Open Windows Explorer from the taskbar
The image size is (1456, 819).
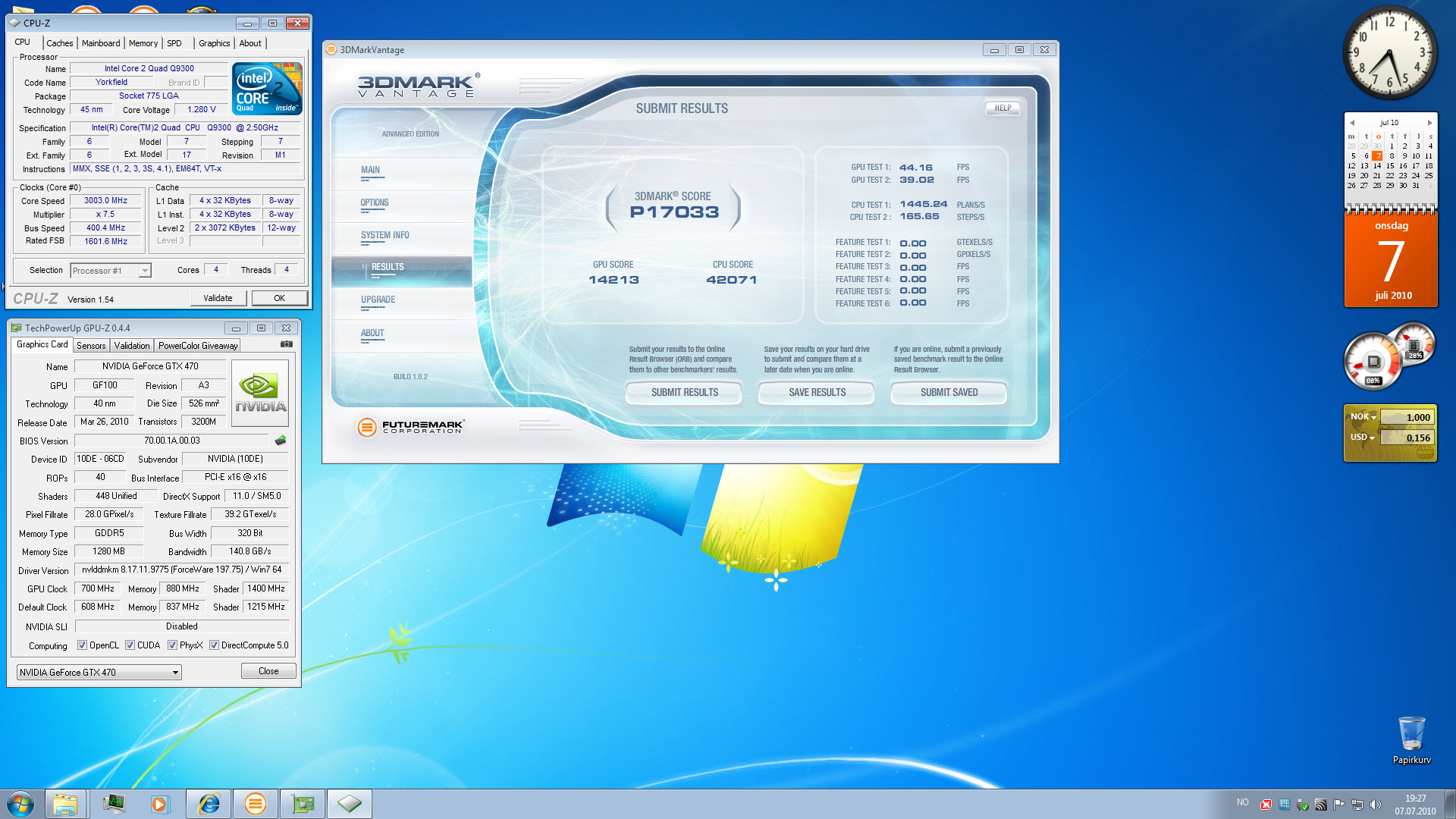pyautogui.click(x=65, y=804)
